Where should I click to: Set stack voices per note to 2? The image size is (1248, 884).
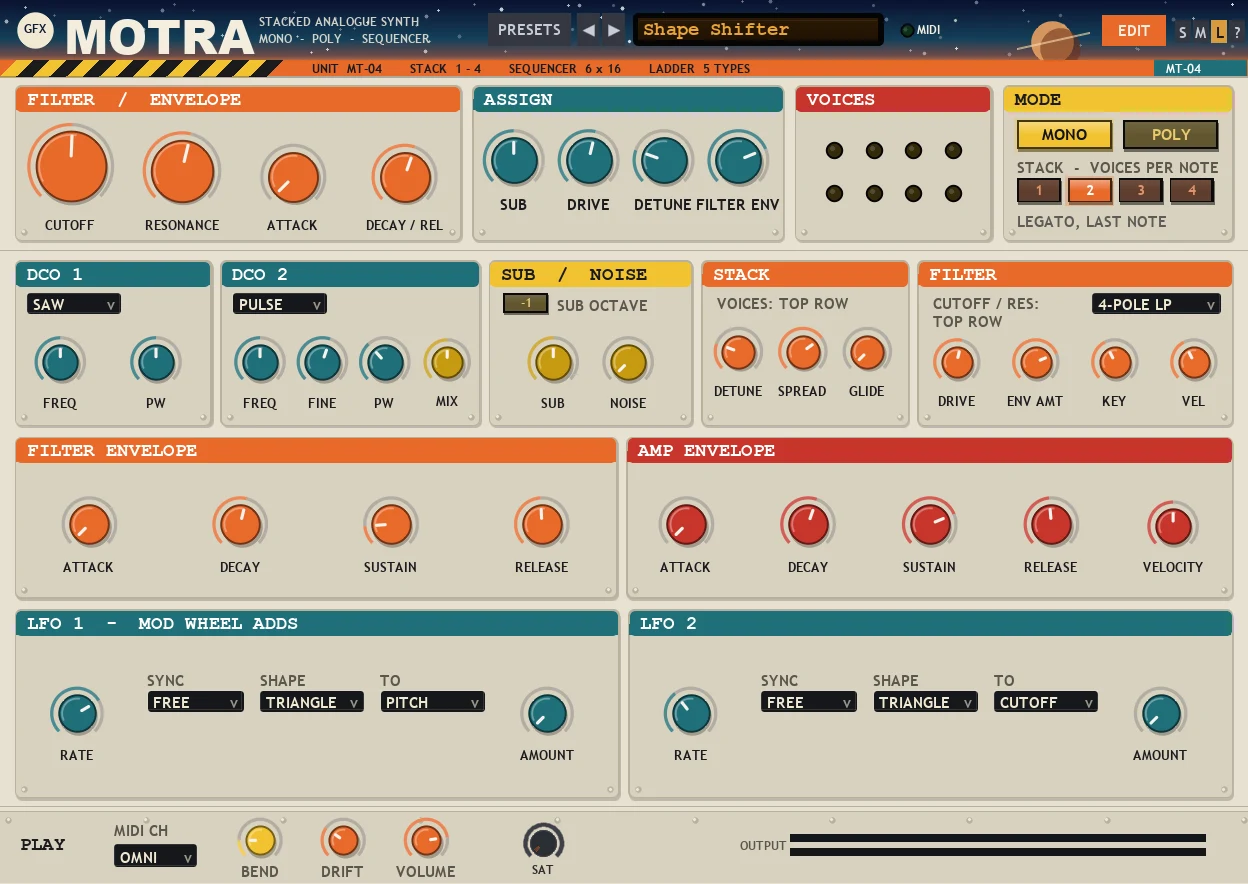click(x=1090, y=191)
